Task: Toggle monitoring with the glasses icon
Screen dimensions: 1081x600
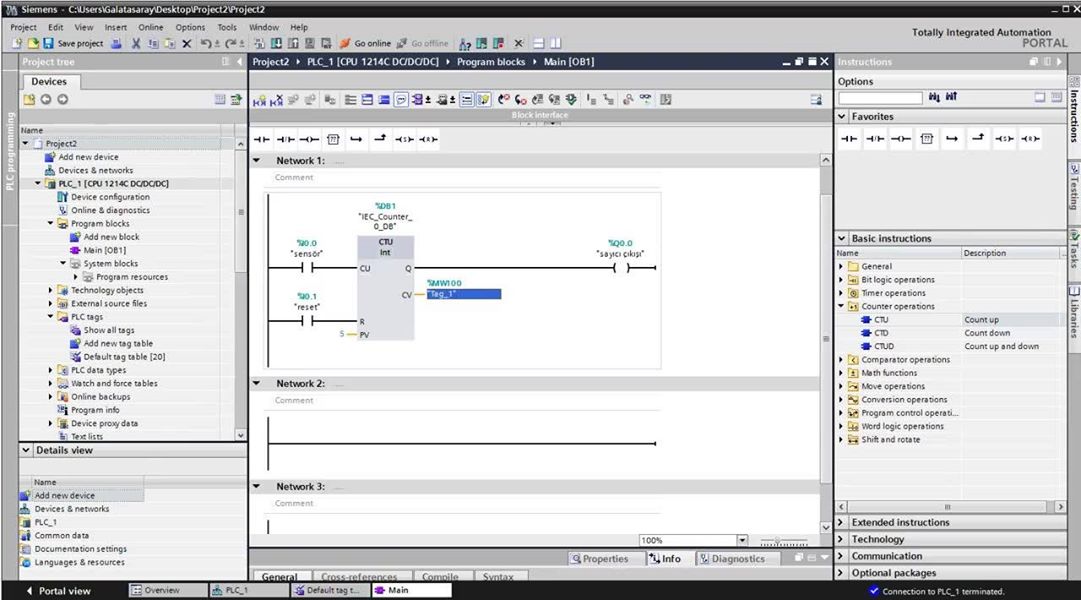Action: coord(645,99)
